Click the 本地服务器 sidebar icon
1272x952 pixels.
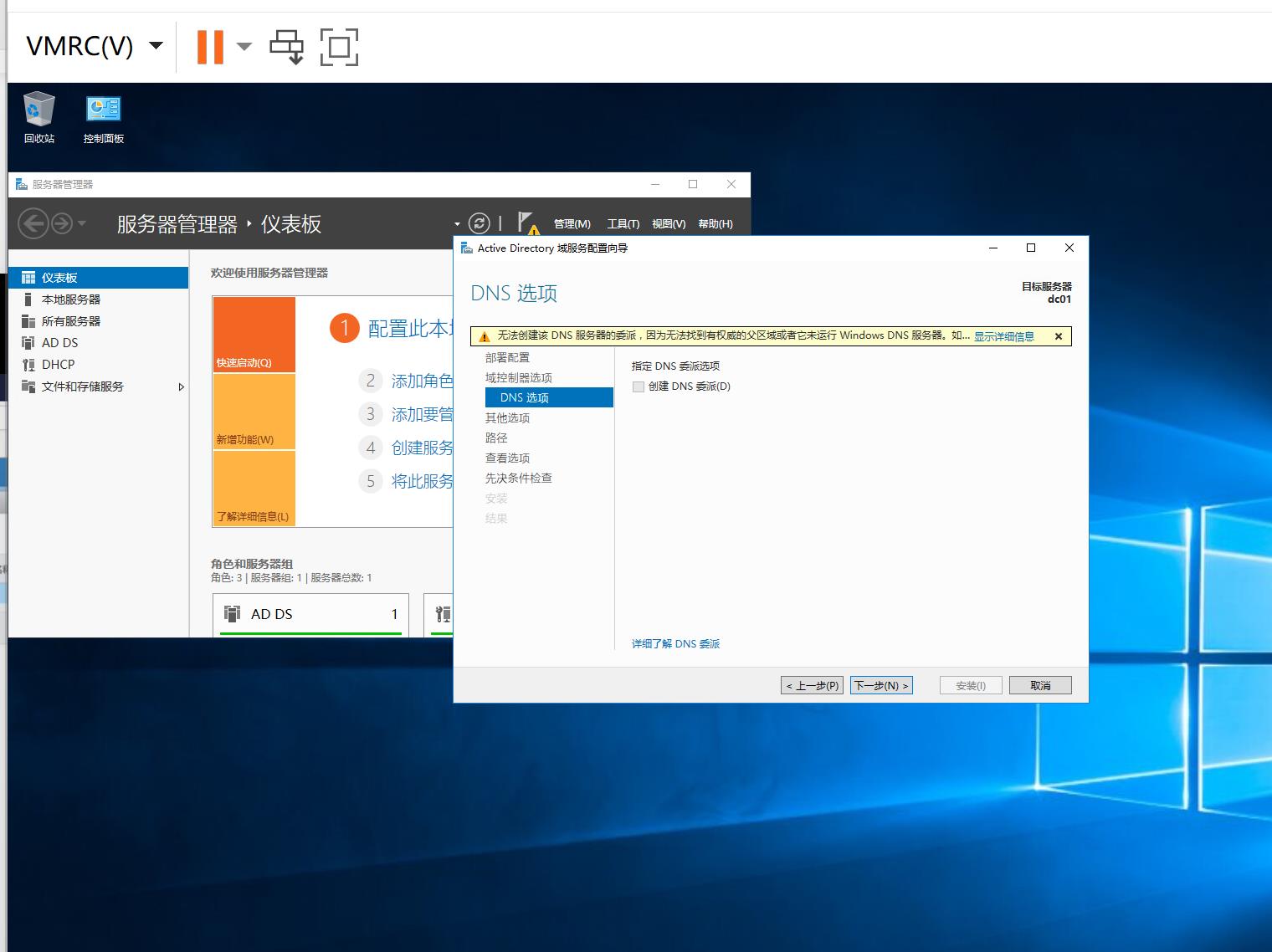click(x=28, y=299)
